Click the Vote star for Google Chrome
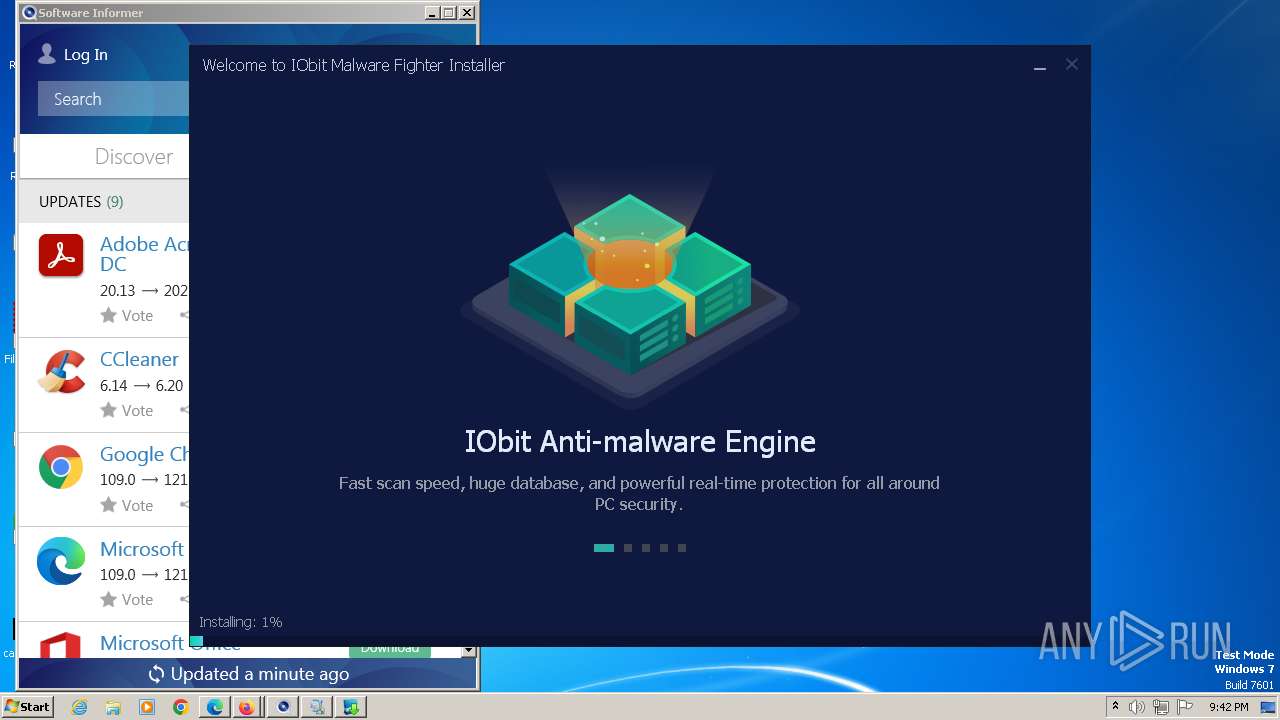Screen dimensions: 1280x720 108,505
